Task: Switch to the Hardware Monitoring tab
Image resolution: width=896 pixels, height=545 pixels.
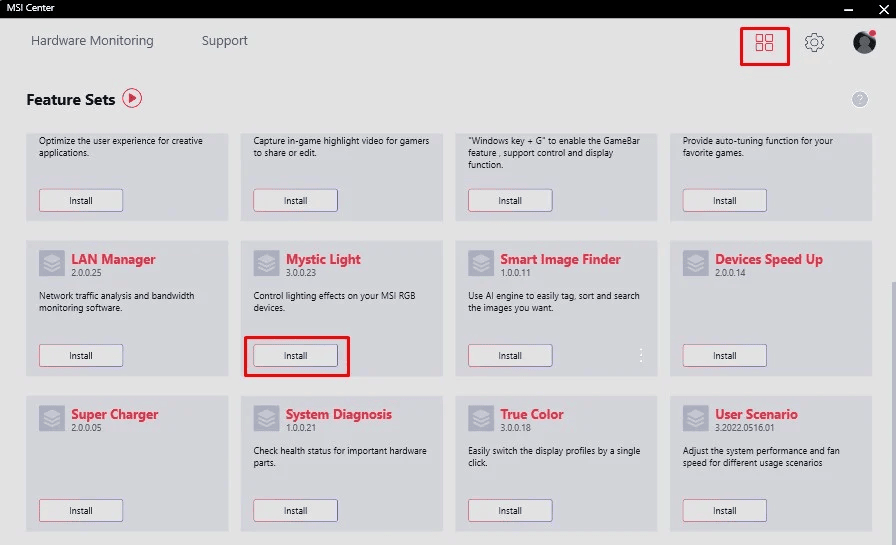Action: [x=92, y=41]
